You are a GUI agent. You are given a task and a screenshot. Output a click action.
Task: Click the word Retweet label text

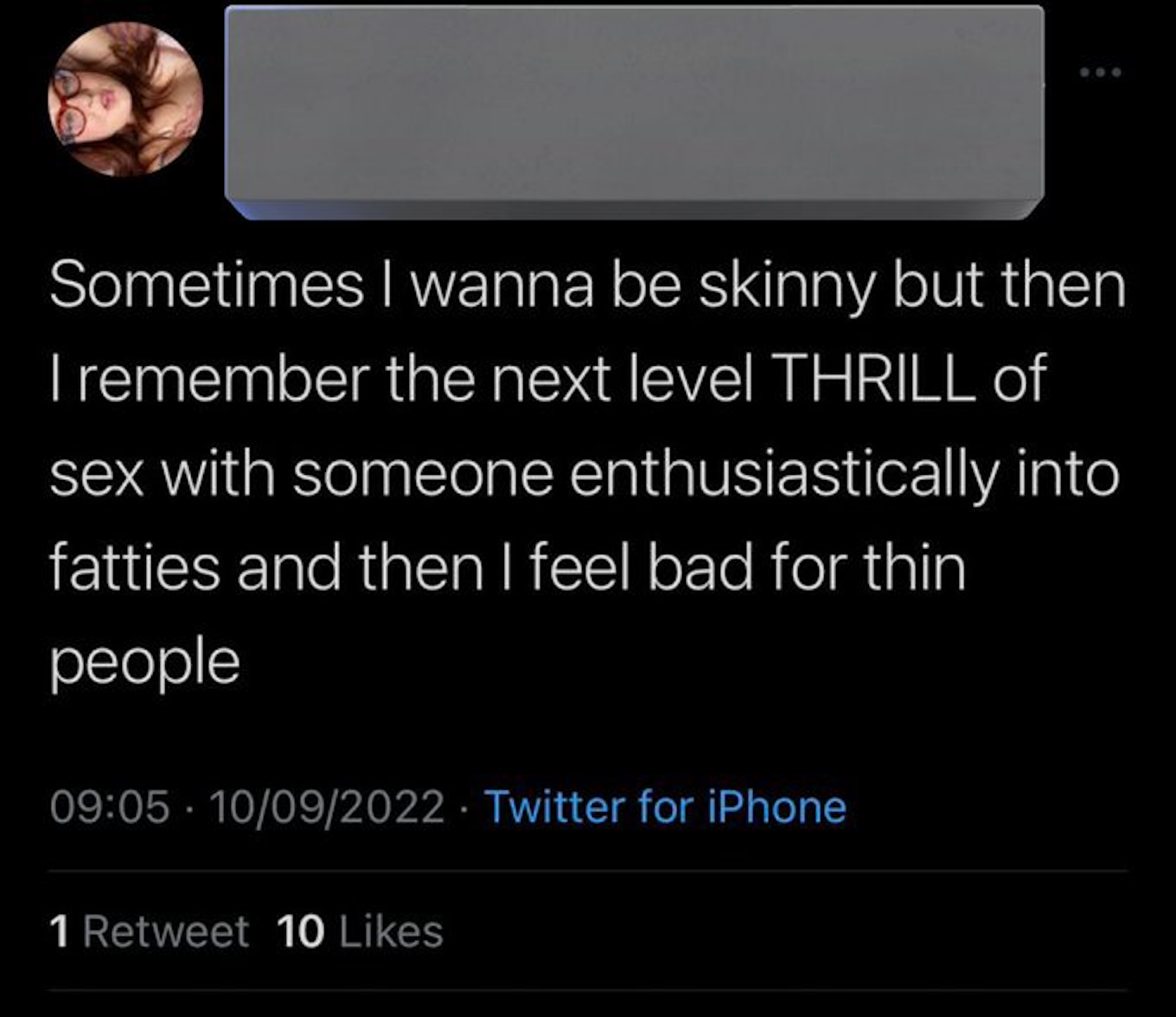point(166,932)
